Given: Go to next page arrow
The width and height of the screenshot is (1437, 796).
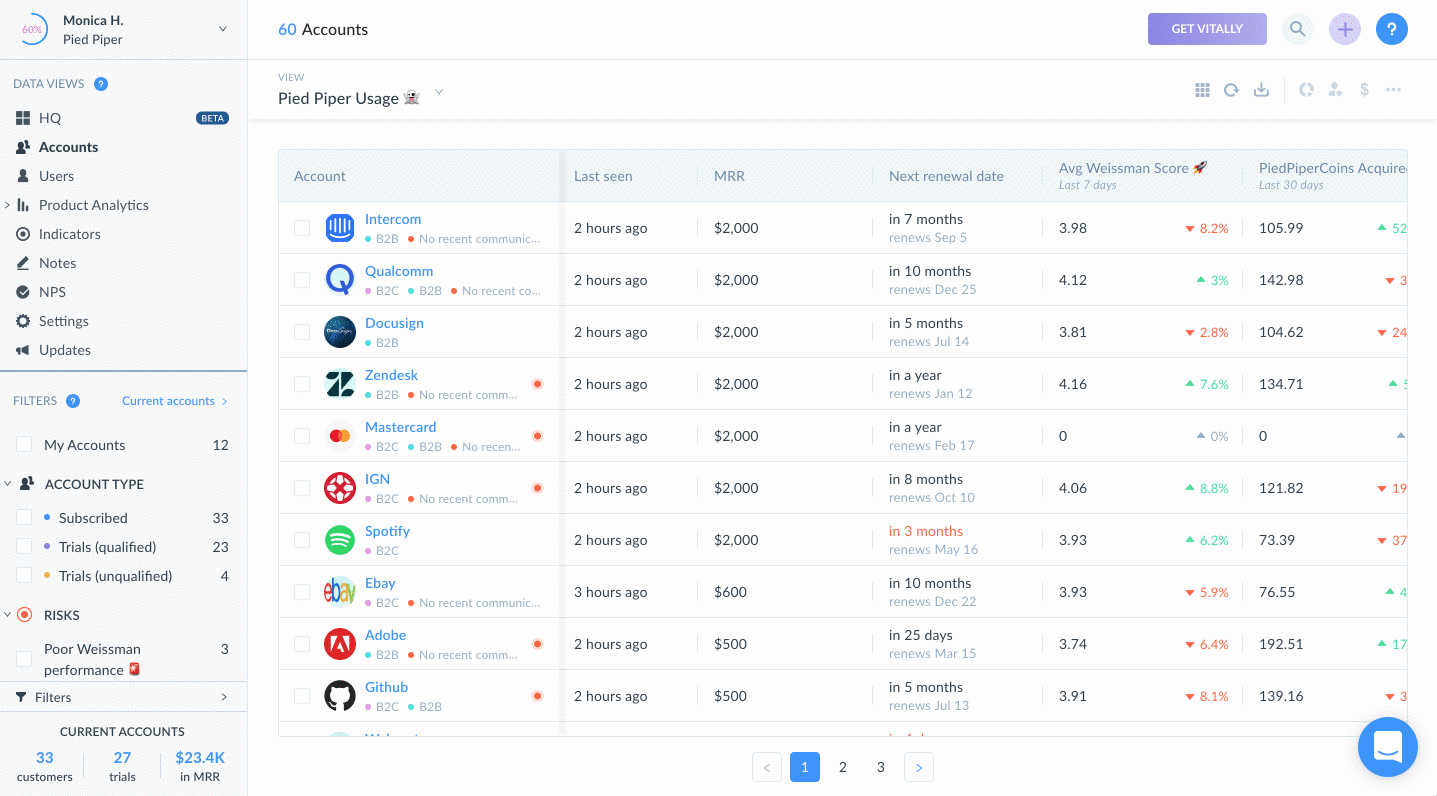Looking at the screenshot, I should 918,767.
